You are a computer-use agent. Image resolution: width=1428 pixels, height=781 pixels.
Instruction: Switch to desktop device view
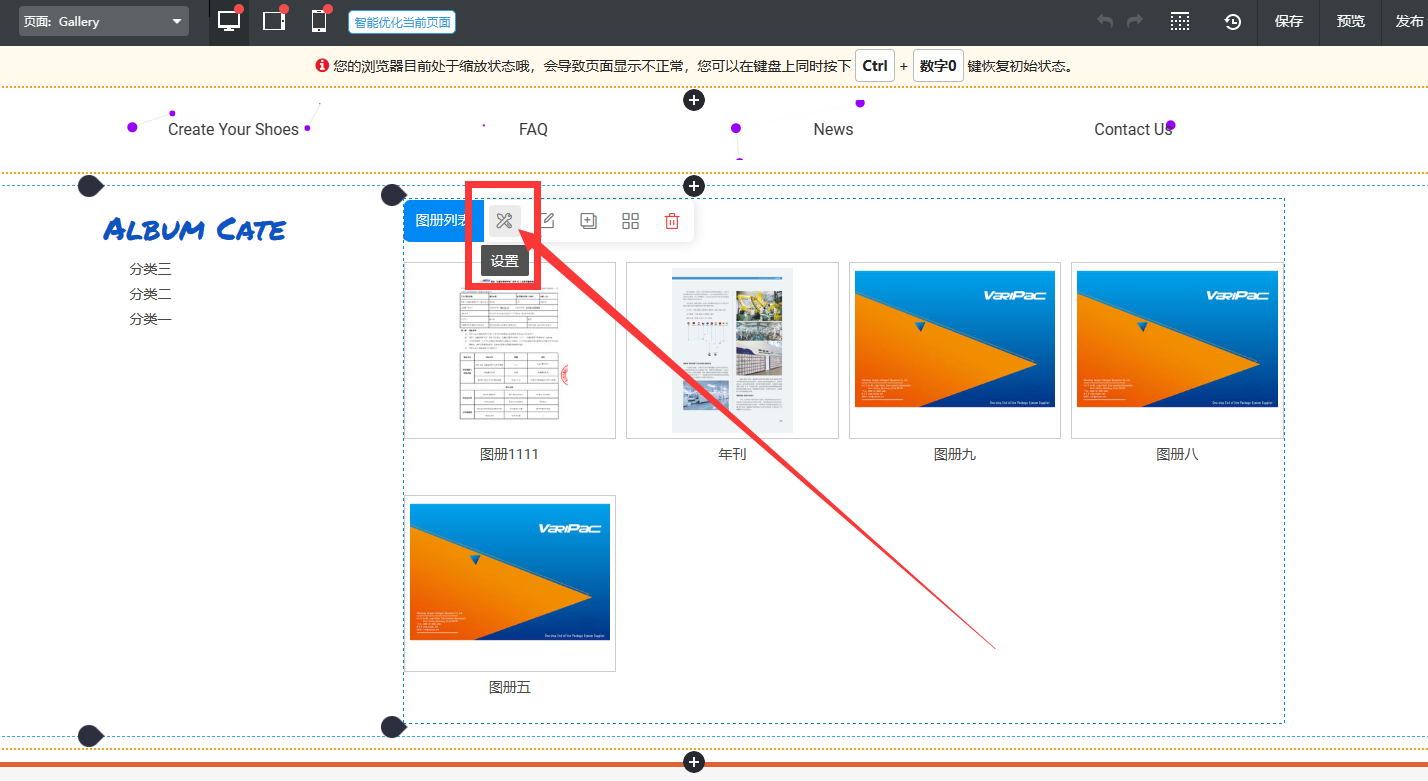(229, 21)
